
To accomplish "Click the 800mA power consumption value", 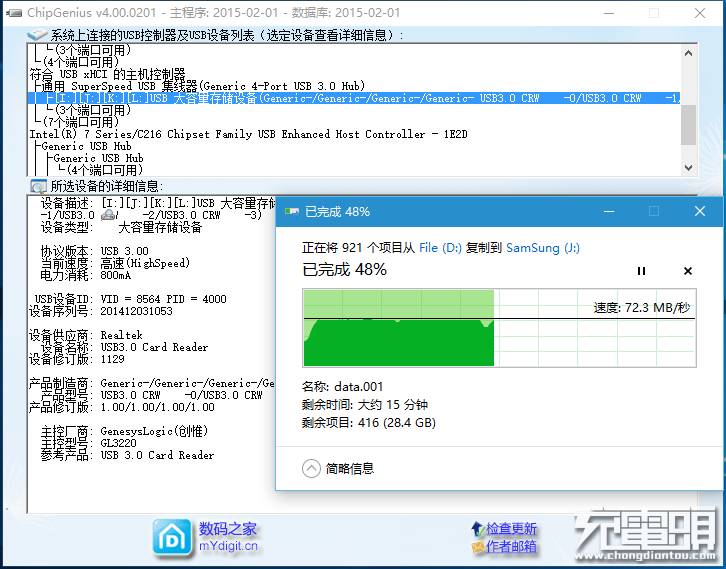I will (116, 275).
